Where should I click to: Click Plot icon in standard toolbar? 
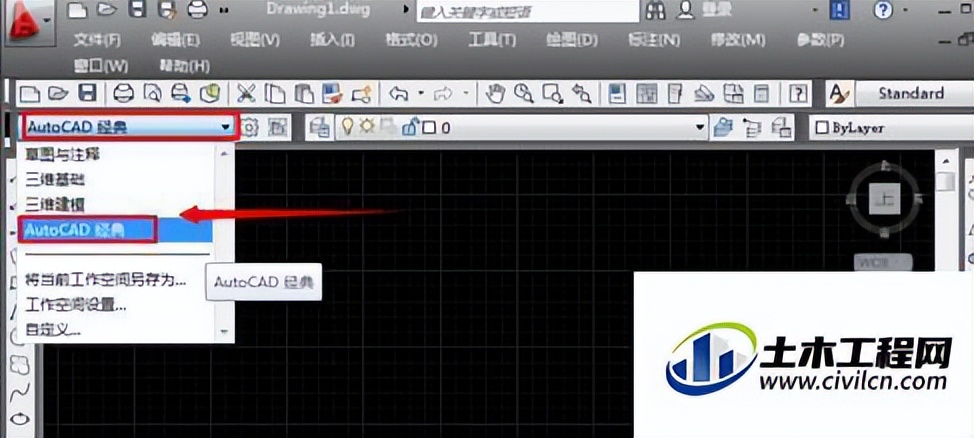tap(124, 94)
